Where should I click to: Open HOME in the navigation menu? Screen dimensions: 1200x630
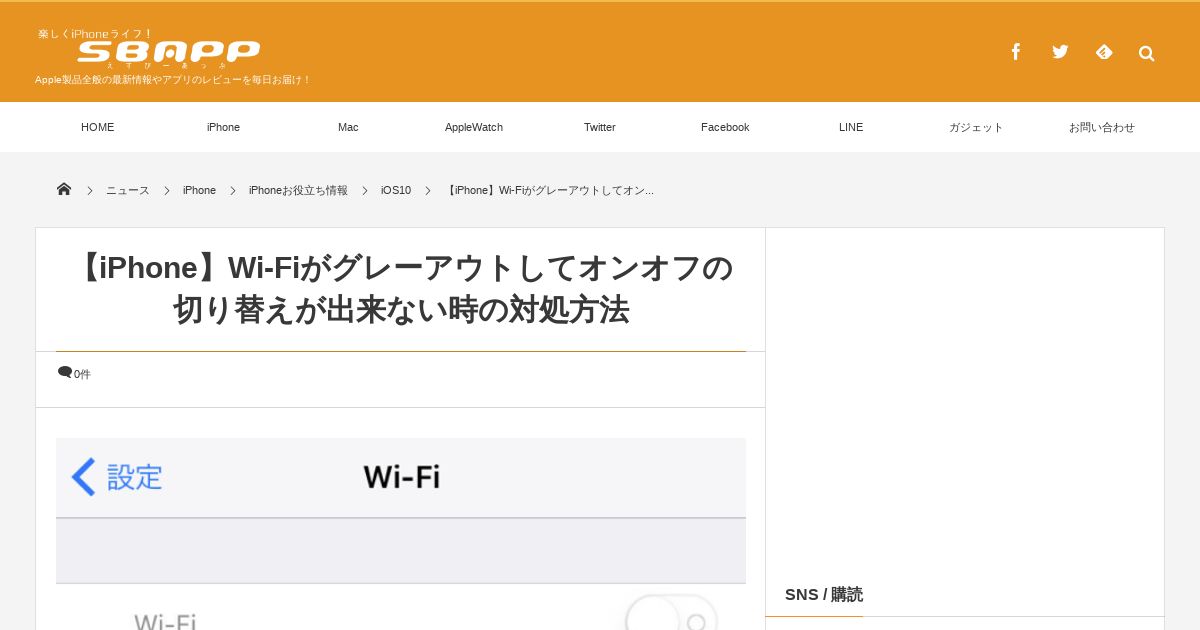[98, 127]
